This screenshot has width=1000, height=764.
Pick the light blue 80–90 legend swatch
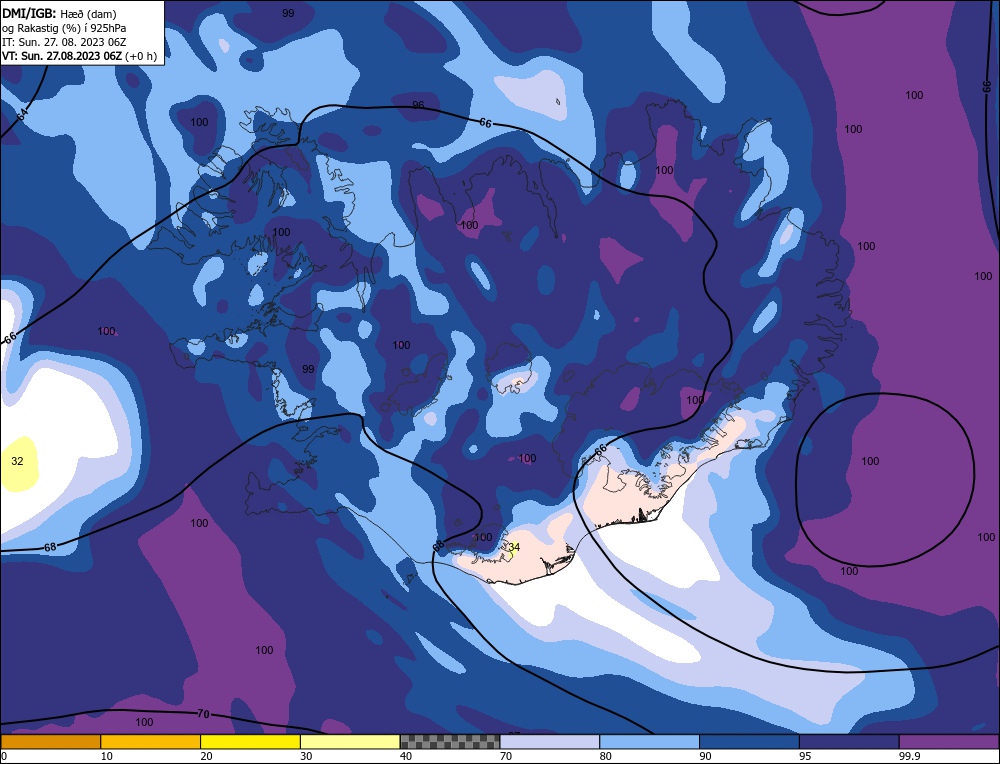tap(649, 742)
